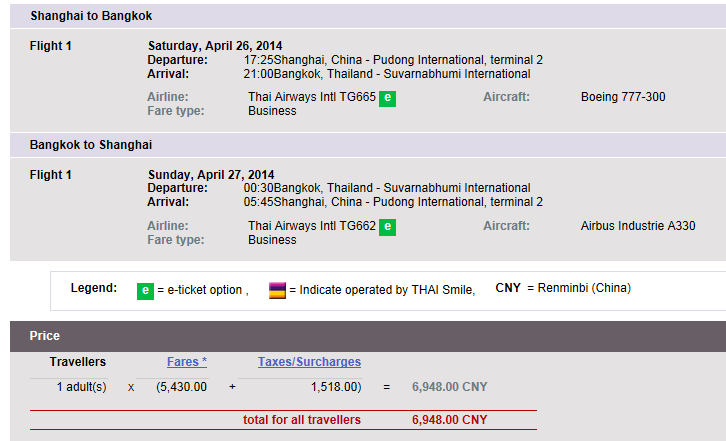The height and width of the screenshot is (441, 726).
Task: Click the THAI Smile striped legend icon
Action: [277, 291]
